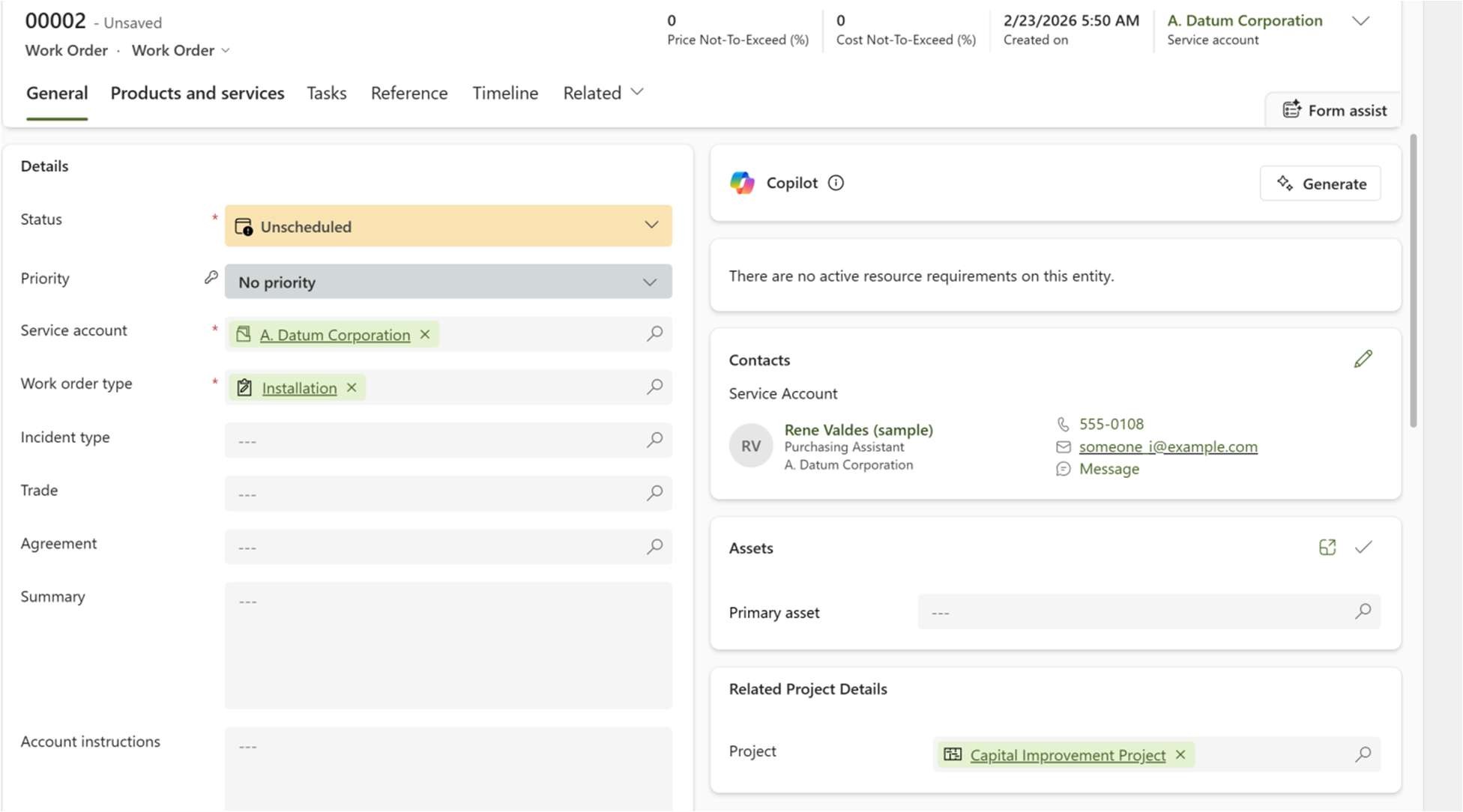Switch to the Products and services tab
Image resolution: width=1463 pixels, height=812 pixels.
[x=197, y=93]
